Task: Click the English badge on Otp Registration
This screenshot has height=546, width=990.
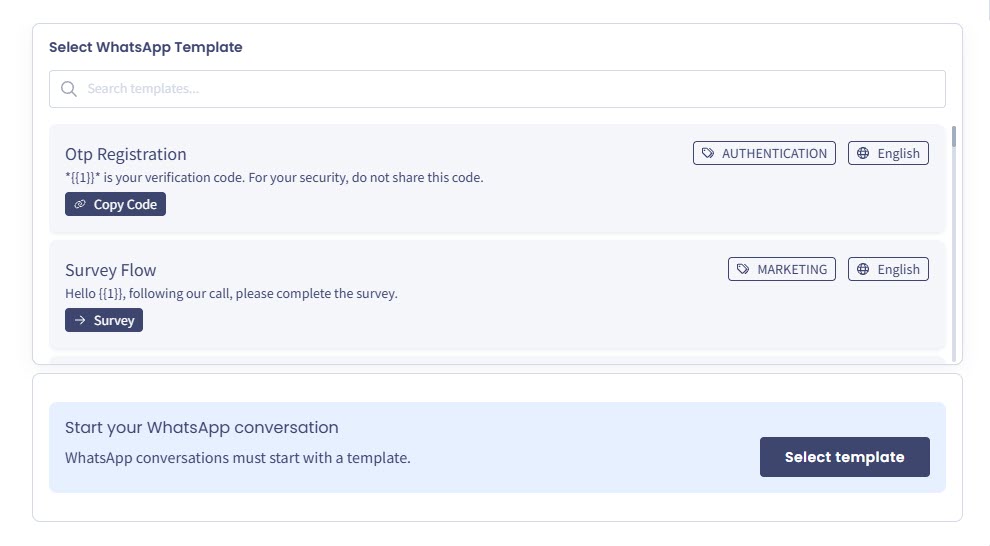Action: pyautogui.click(x=888, y=153)
